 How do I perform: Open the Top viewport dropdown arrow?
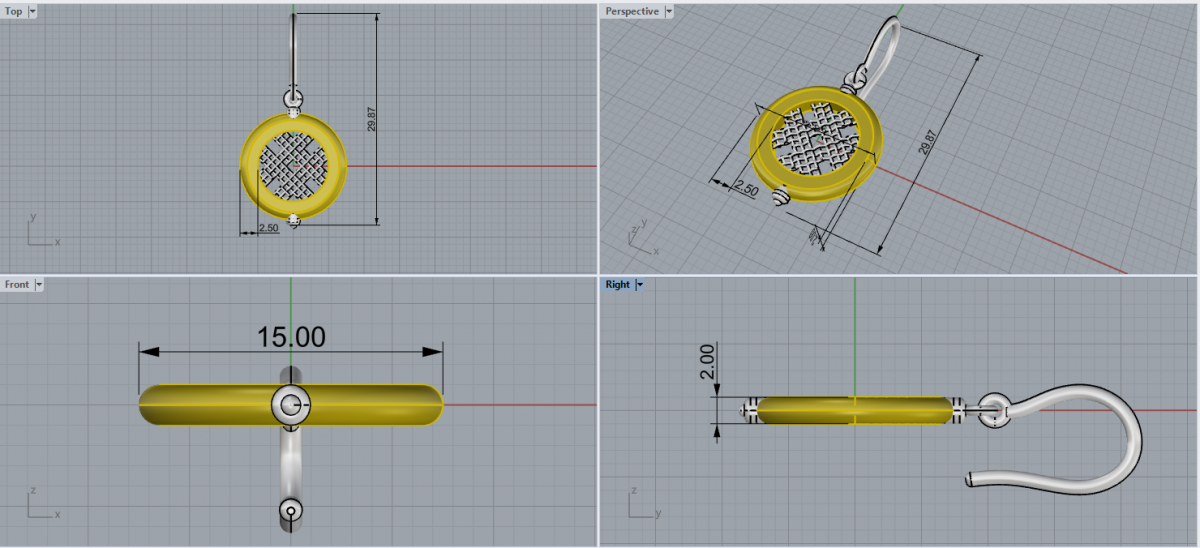[x=33, y=11]
